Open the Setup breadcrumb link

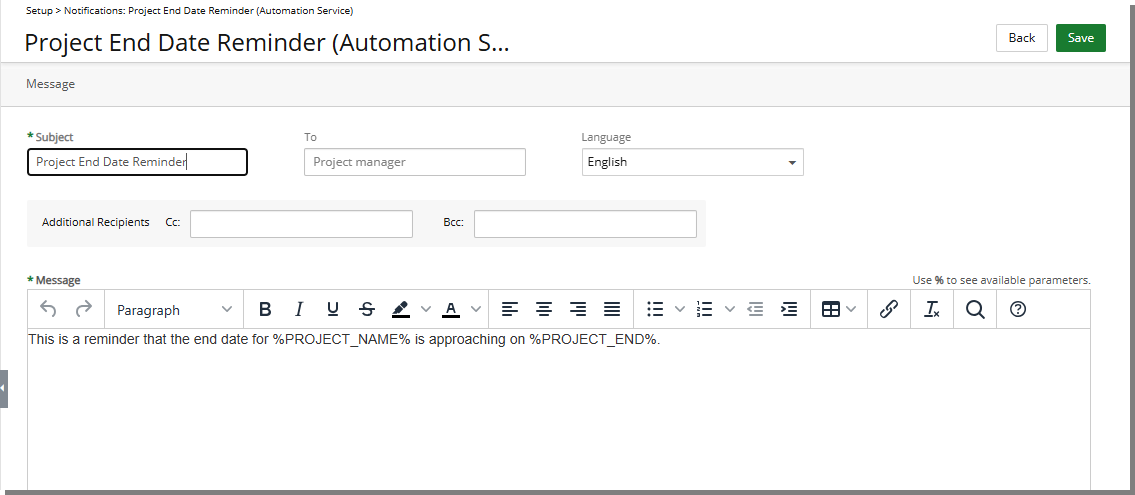pos(39,11)
